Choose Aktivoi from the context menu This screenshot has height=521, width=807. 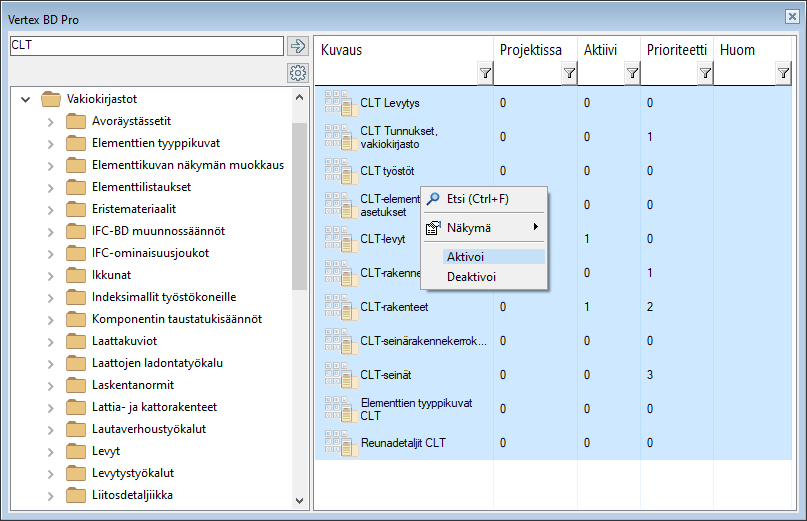click(x=465, y=257)
